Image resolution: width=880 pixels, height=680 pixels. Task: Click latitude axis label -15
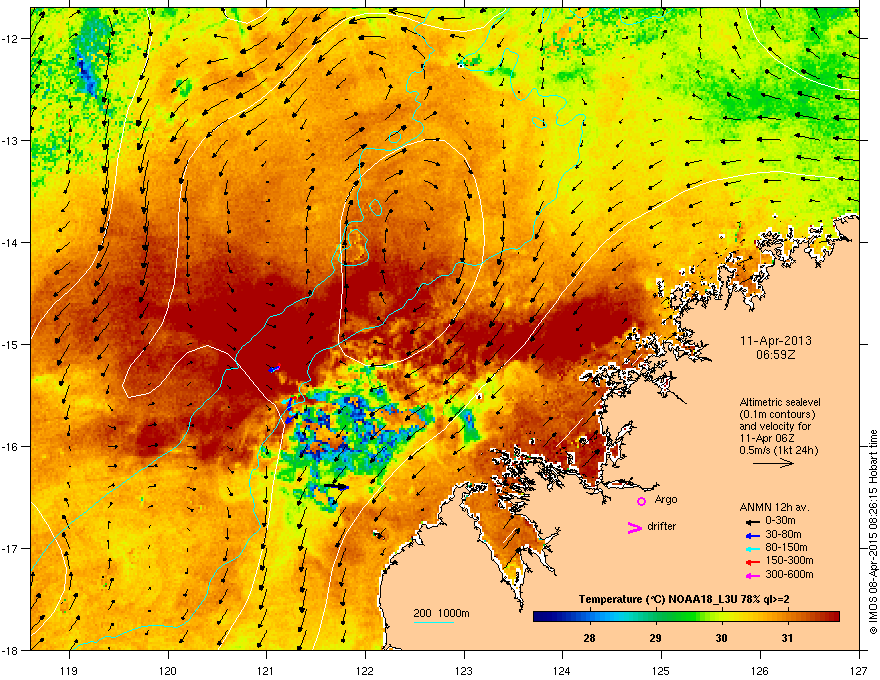point(10,344)
